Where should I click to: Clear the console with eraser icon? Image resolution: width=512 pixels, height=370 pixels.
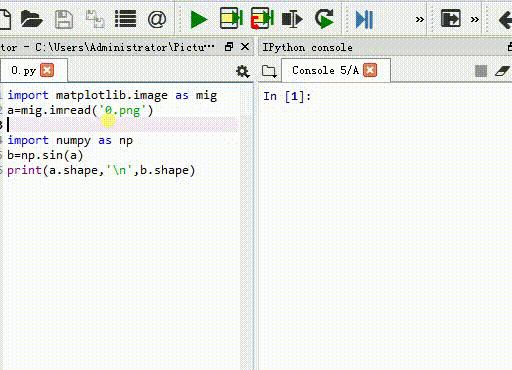click(502, 71)
